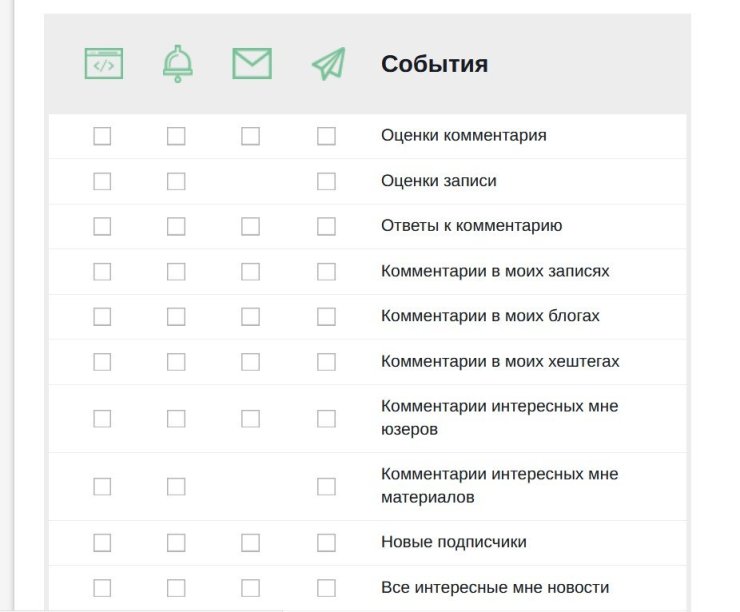Screen dimensions: 740x612
Task: Enable email checkbox for Новые подписчики
Action: click(251, 542)
